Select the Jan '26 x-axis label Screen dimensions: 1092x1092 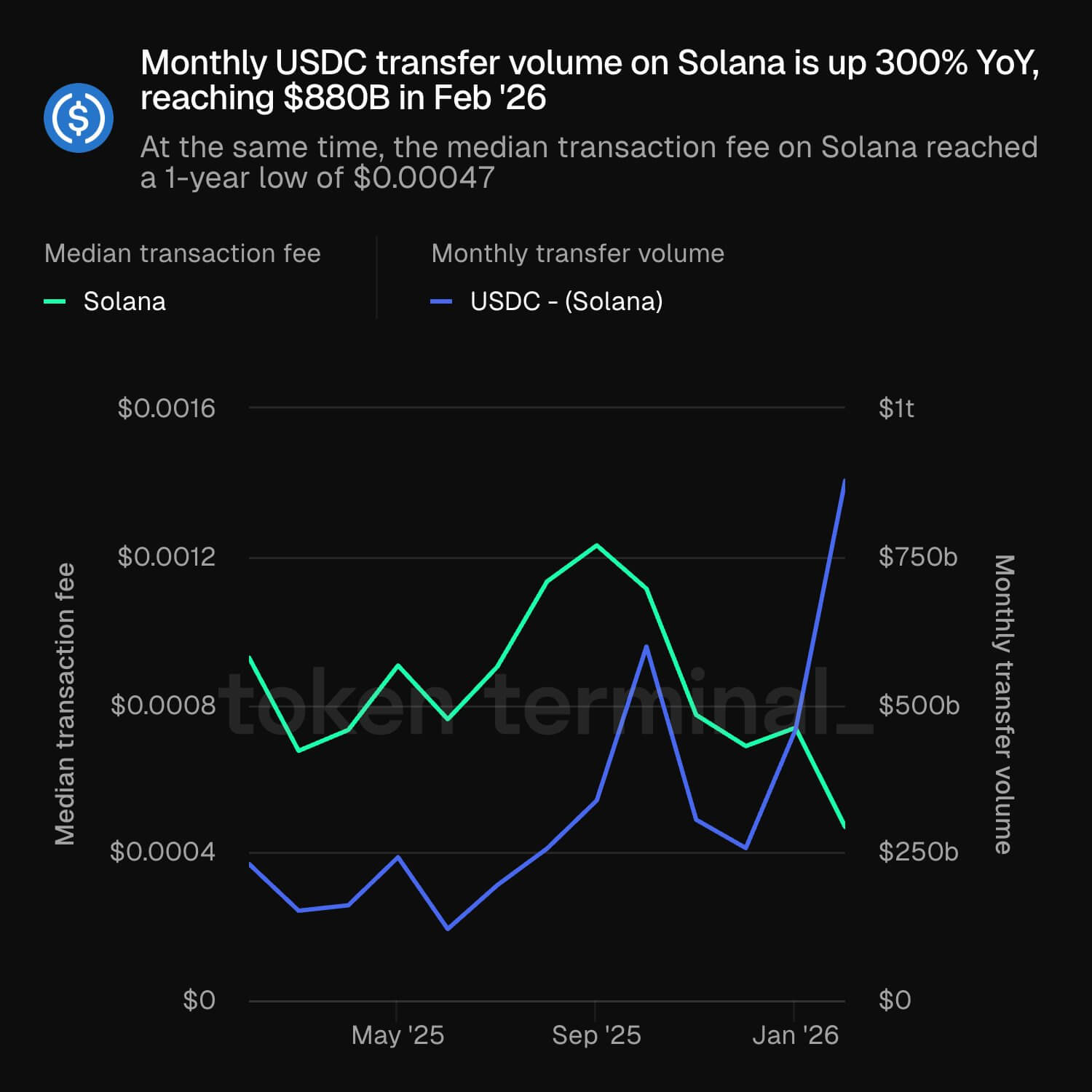click(x=795, y=1035)
